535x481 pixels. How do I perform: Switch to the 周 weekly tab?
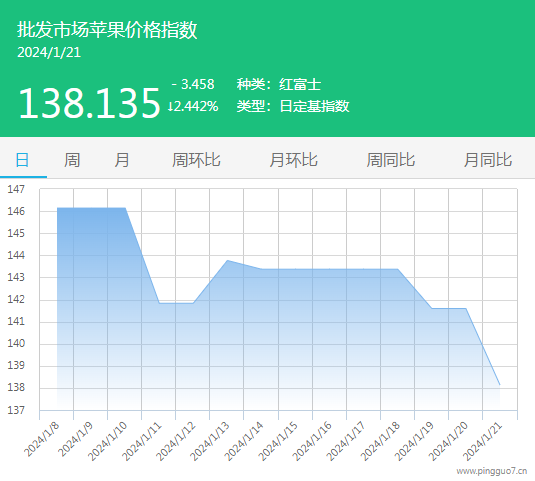coord(72,160)
